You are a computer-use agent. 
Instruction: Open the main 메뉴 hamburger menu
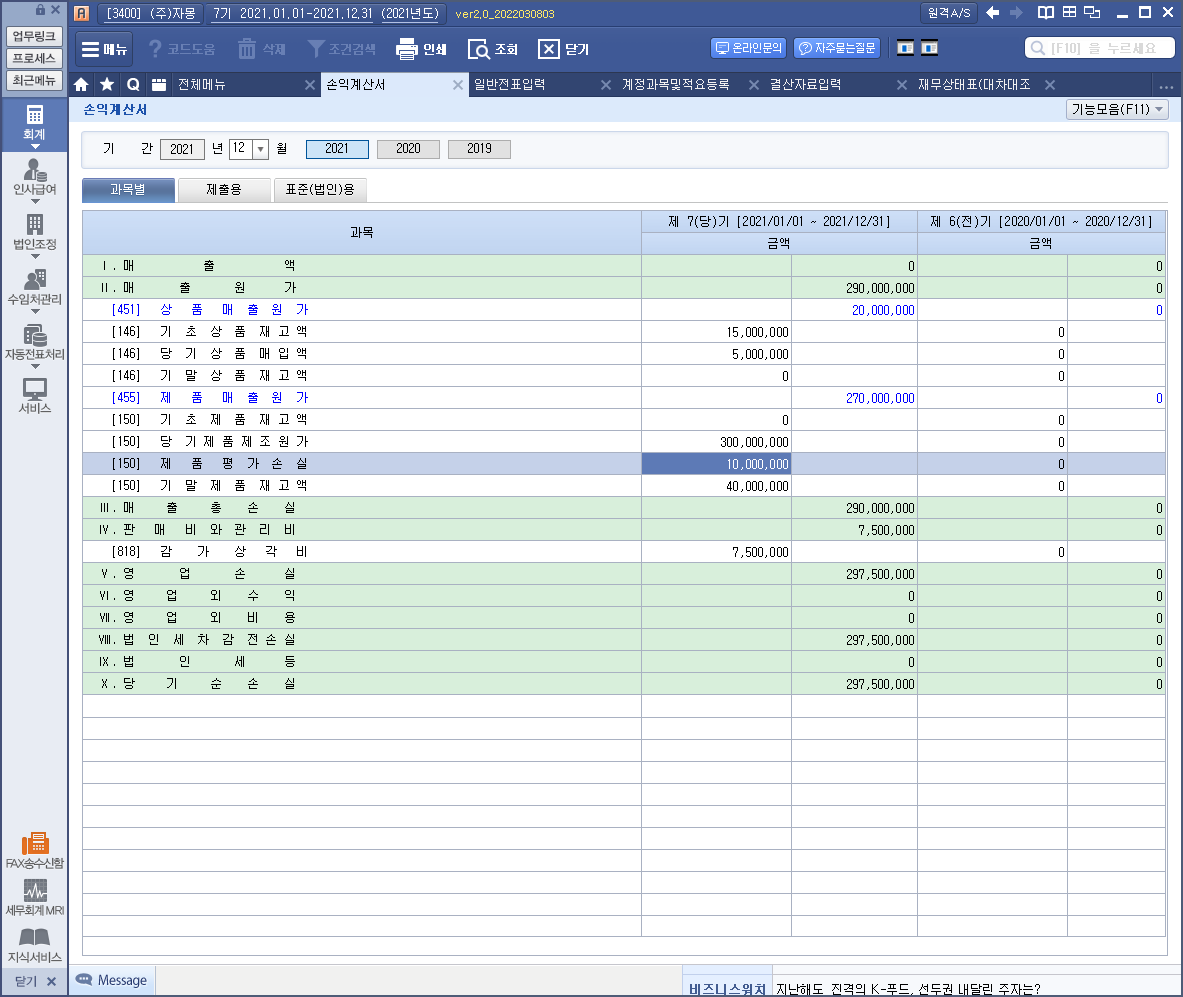pyautogui.click(x=103, y=49)
